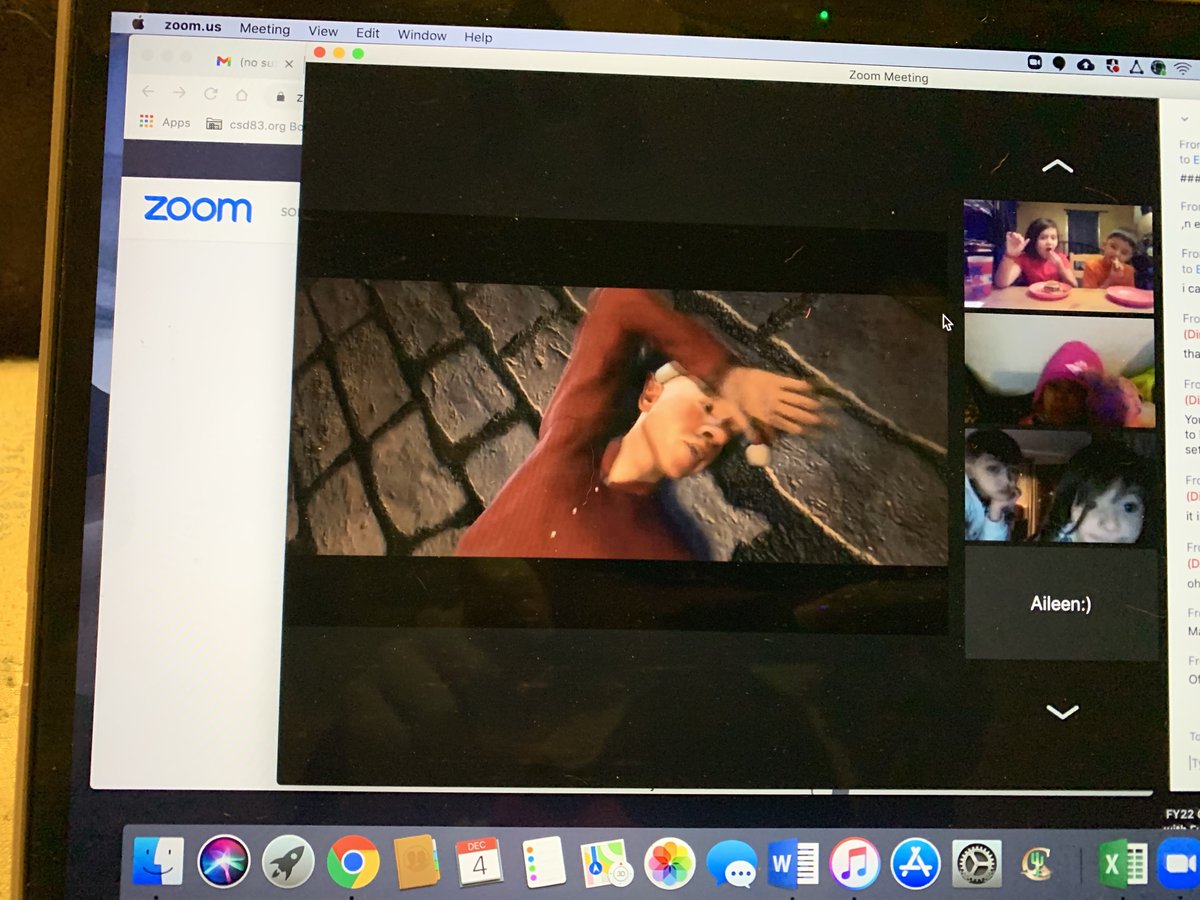
Task: Open the Edit menu
Action: (368, 33)
